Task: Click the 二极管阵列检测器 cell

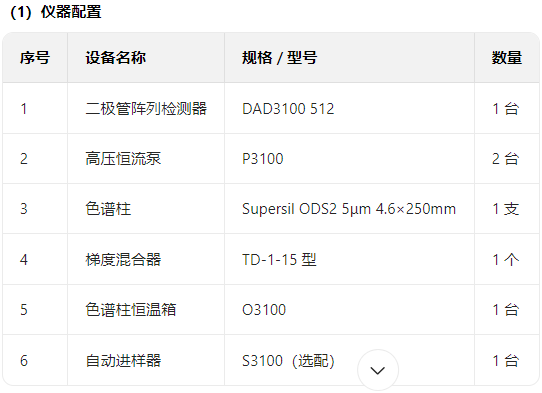Action: coord(146,109)
